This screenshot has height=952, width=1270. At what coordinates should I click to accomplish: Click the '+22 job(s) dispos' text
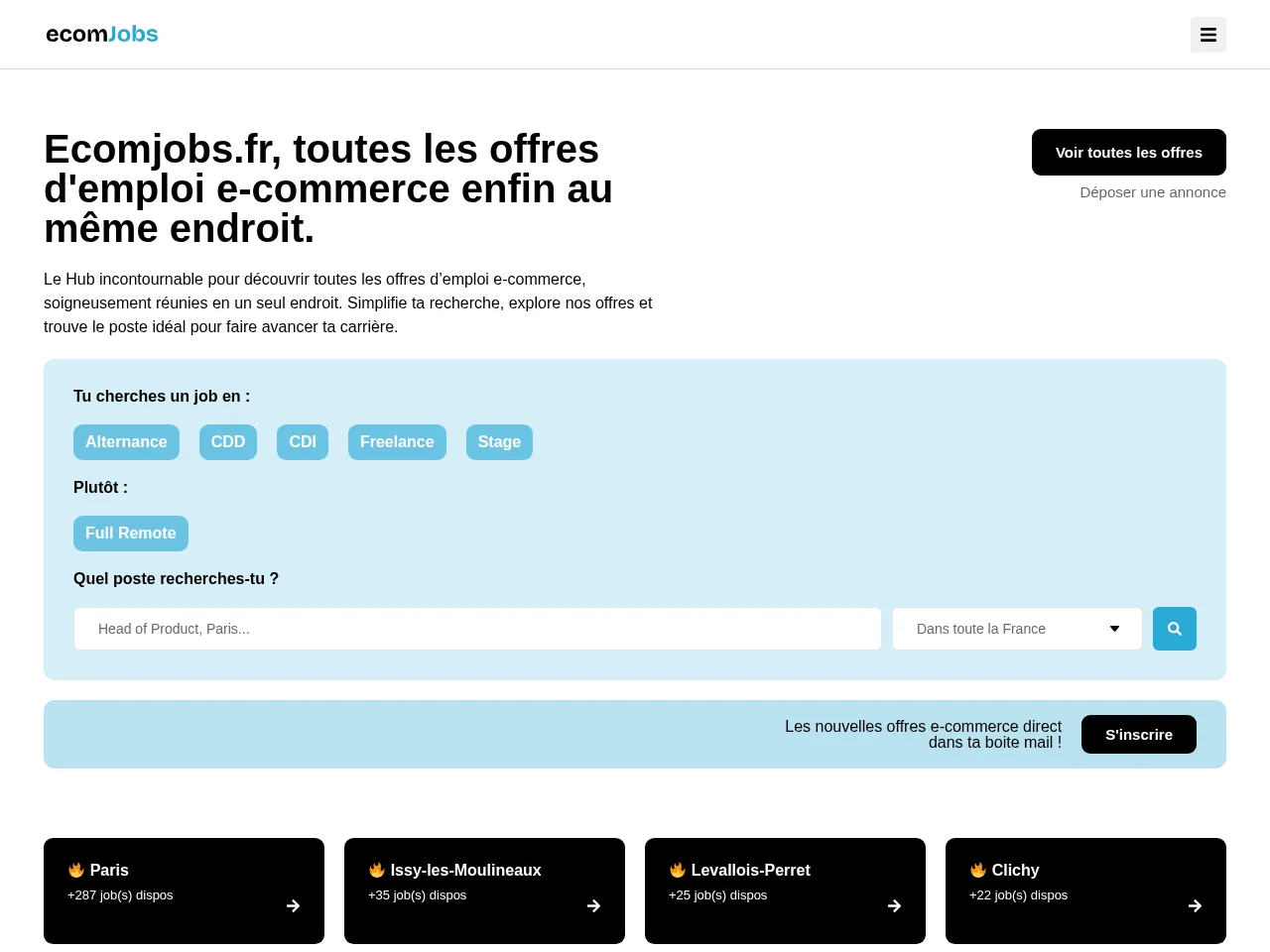click(1018, 895)
